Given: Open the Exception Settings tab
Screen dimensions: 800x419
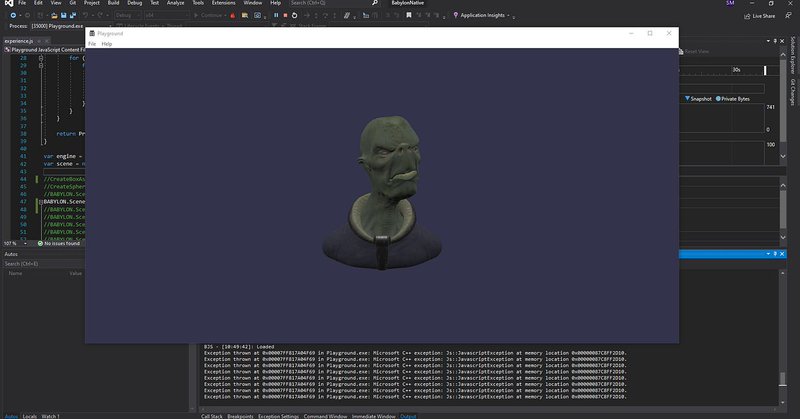Looking at the screenshot, I should click(x=278, y=416).
